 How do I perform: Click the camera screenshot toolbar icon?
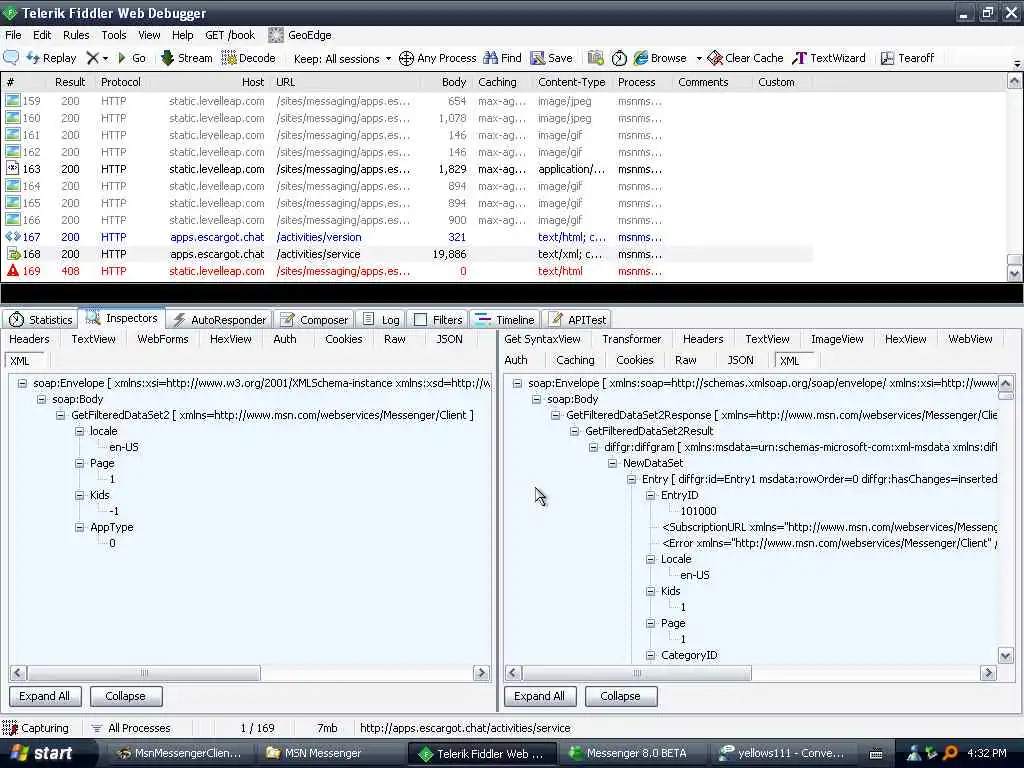pyautogui.click(x=595, y=58)
